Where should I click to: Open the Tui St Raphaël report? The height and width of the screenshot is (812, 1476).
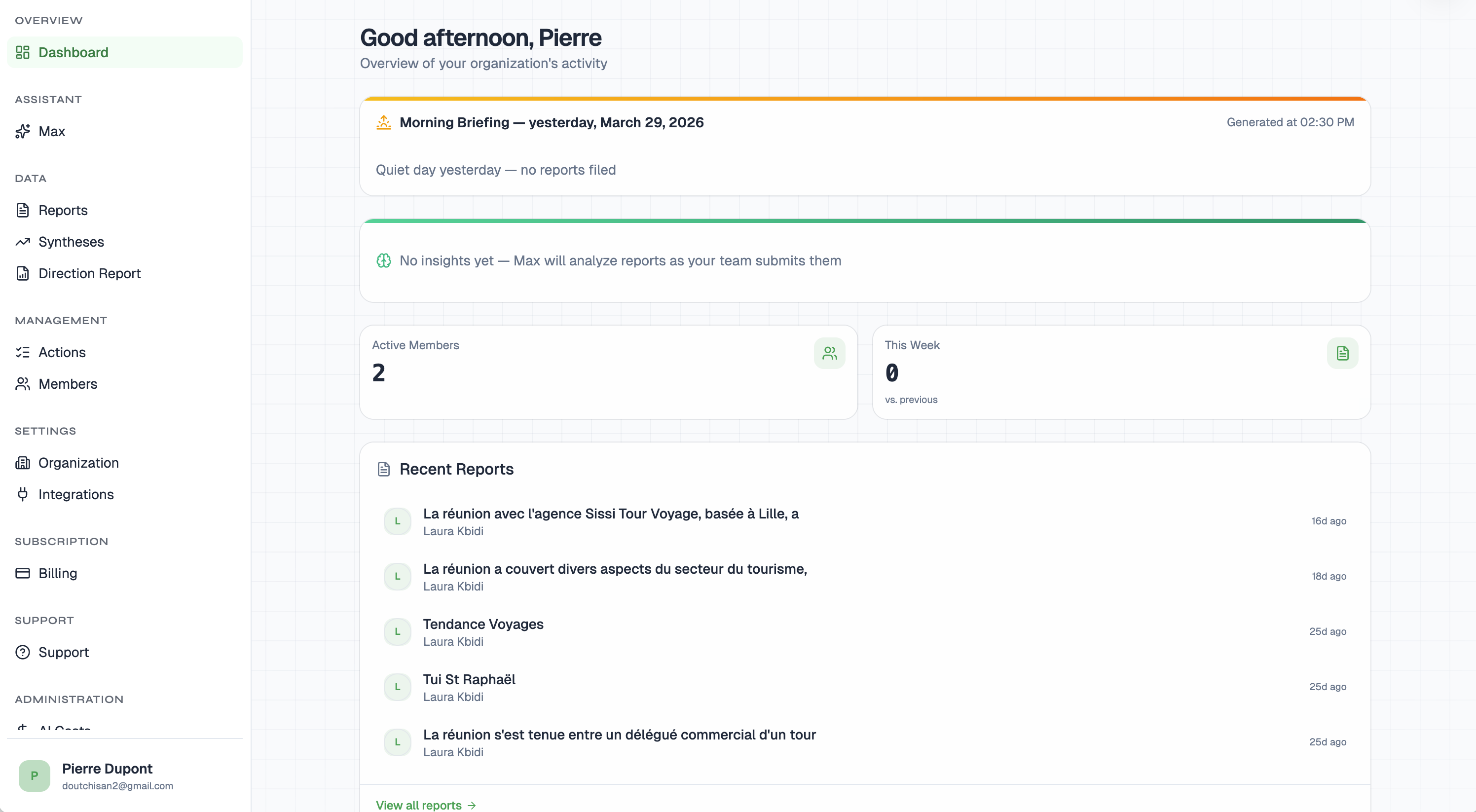pos(469,679)
